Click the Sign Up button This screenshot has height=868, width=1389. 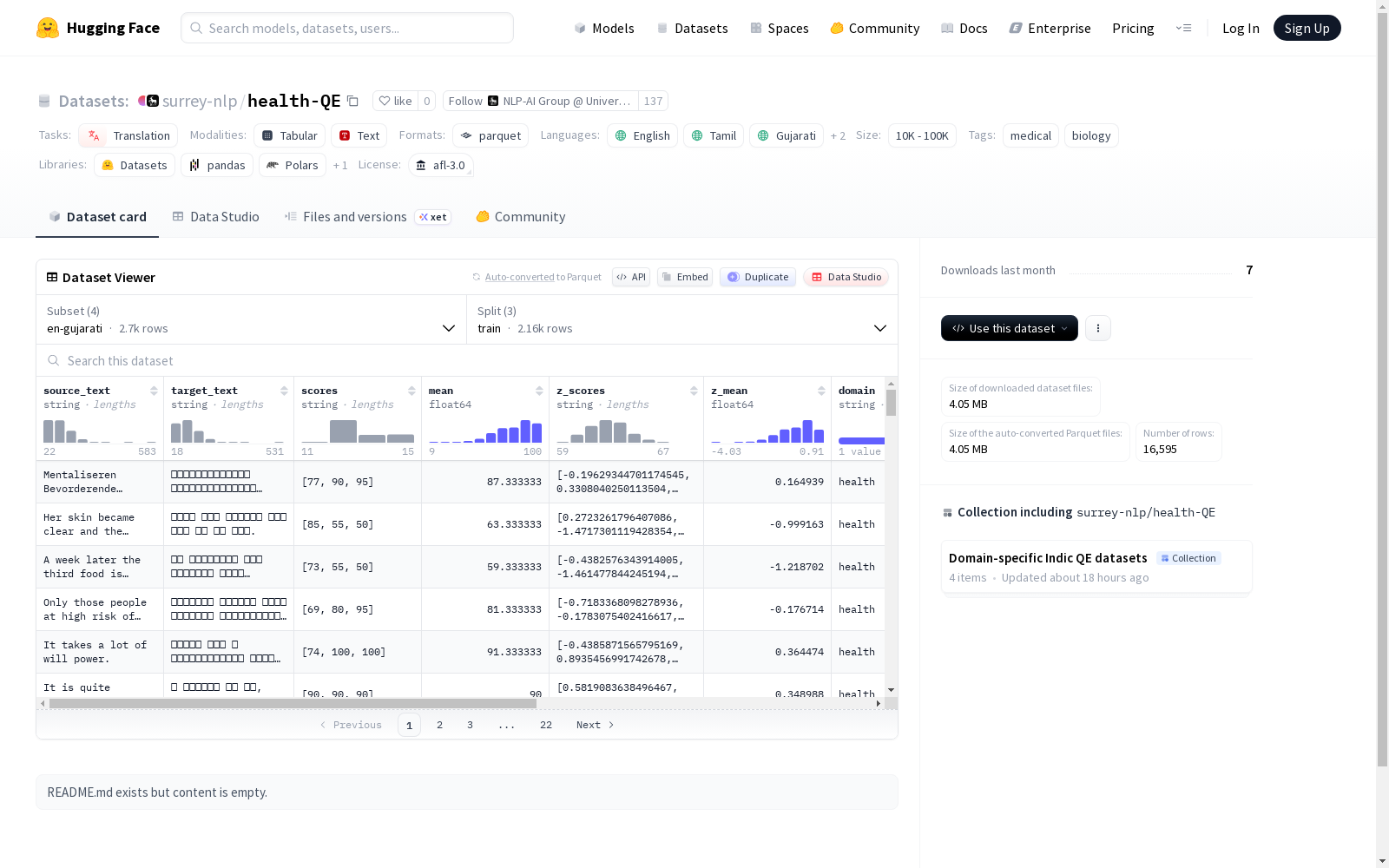point(1307,28)
